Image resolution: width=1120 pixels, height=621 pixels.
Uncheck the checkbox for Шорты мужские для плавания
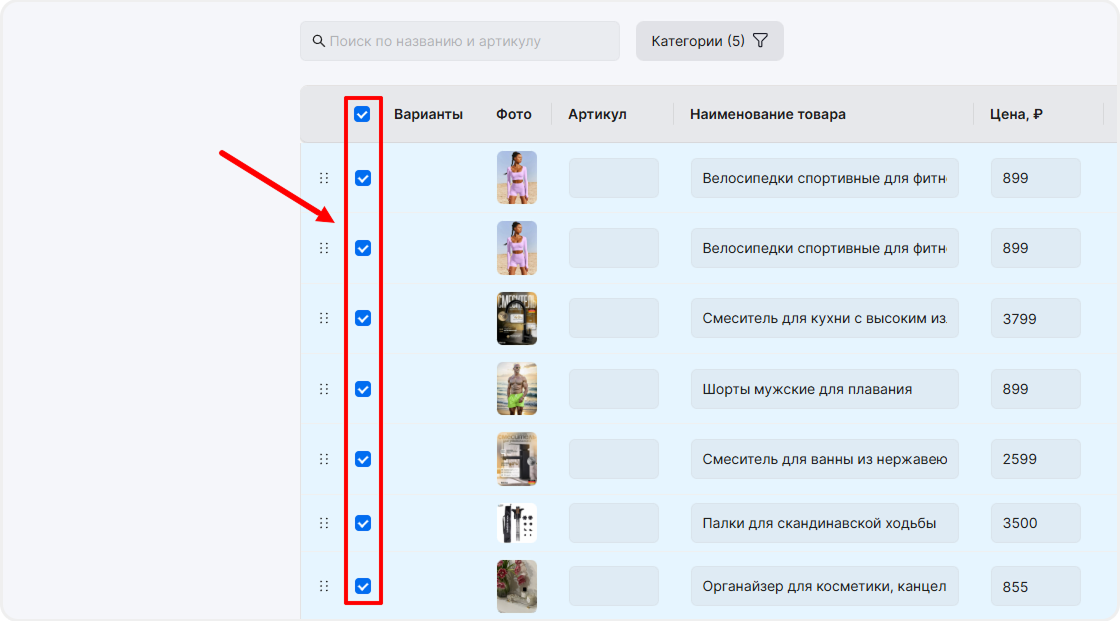pos(363,389)
